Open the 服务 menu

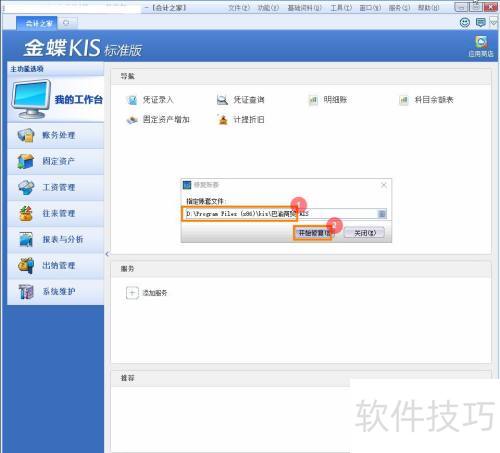(399, 7)
